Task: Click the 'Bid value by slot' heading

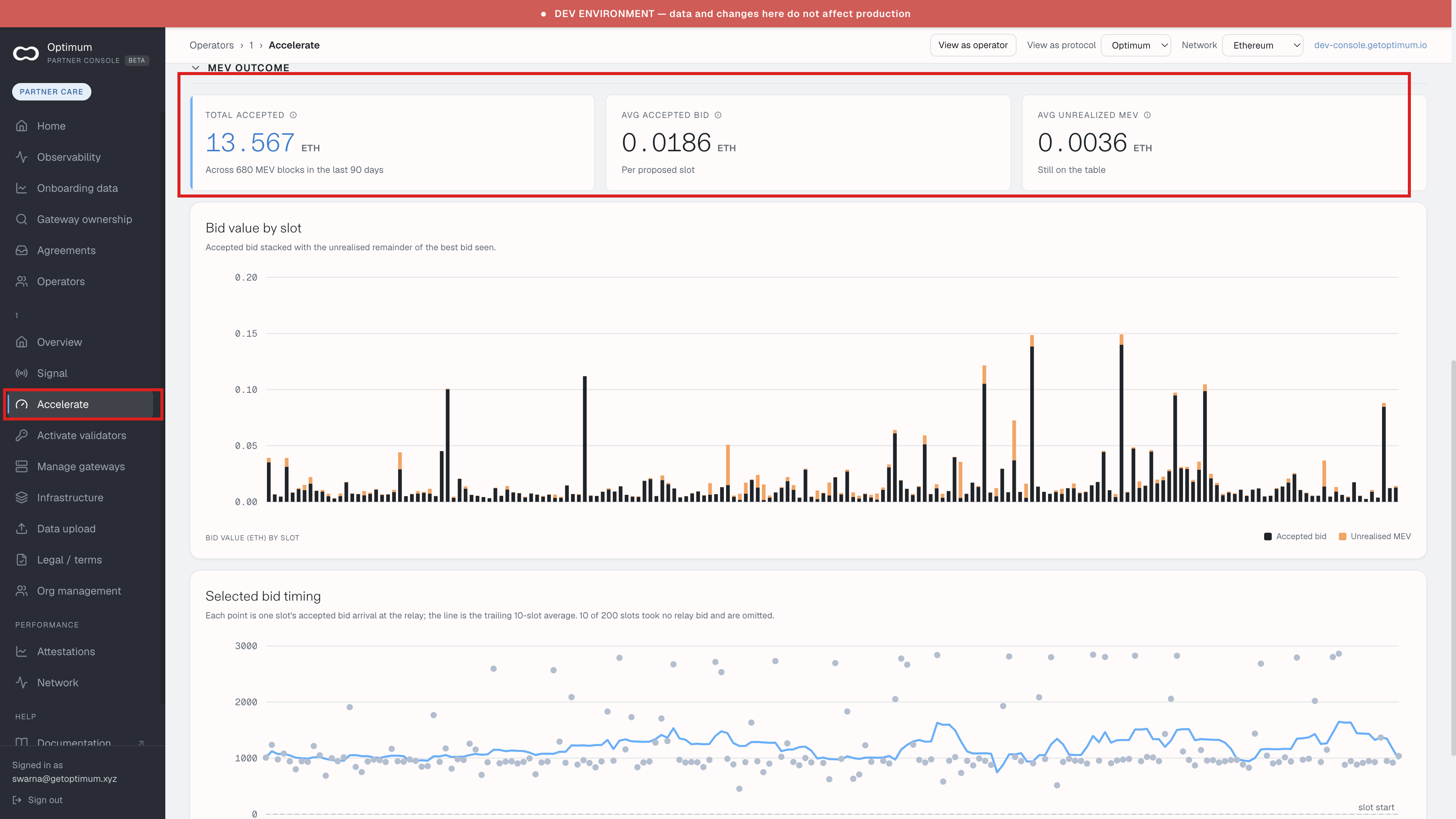Action: pos(253,228)
